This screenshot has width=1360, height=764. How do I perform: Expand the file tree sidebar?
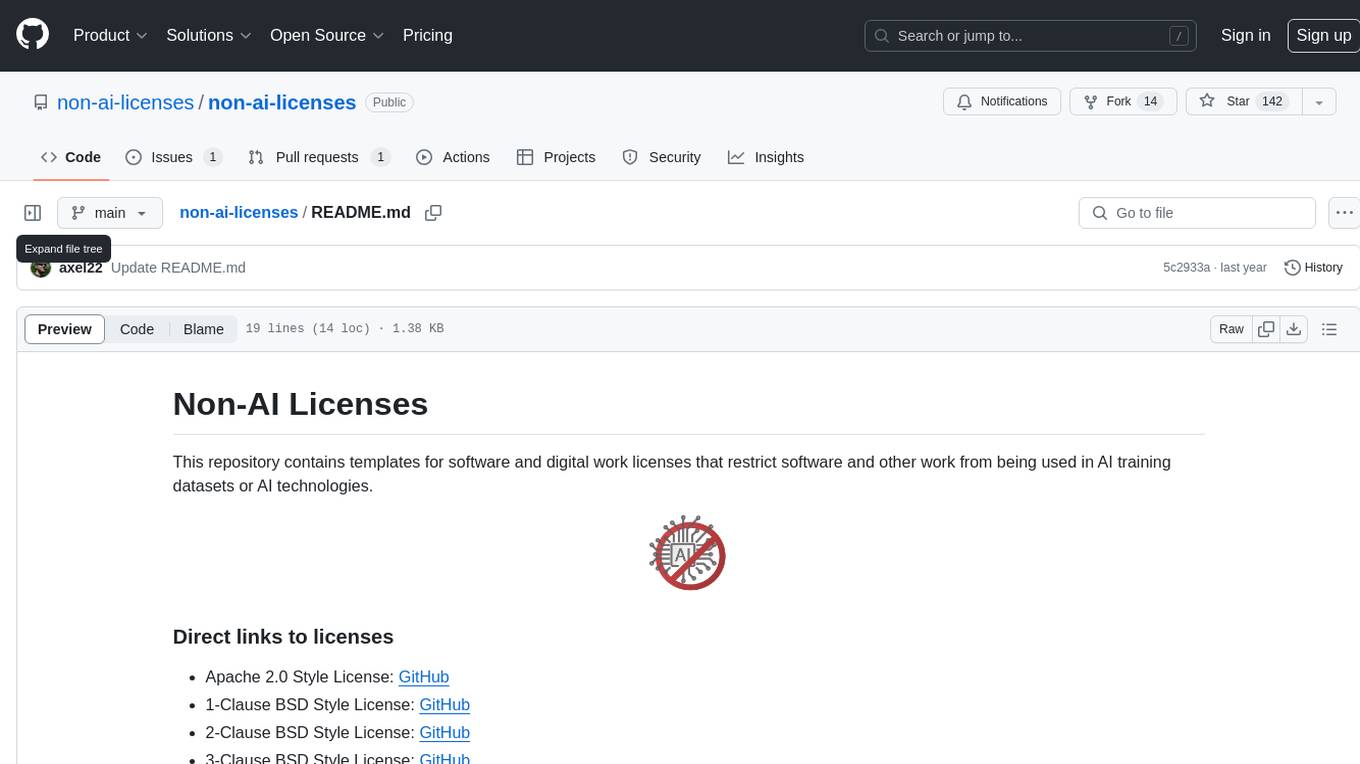click(x=33, y=213)
